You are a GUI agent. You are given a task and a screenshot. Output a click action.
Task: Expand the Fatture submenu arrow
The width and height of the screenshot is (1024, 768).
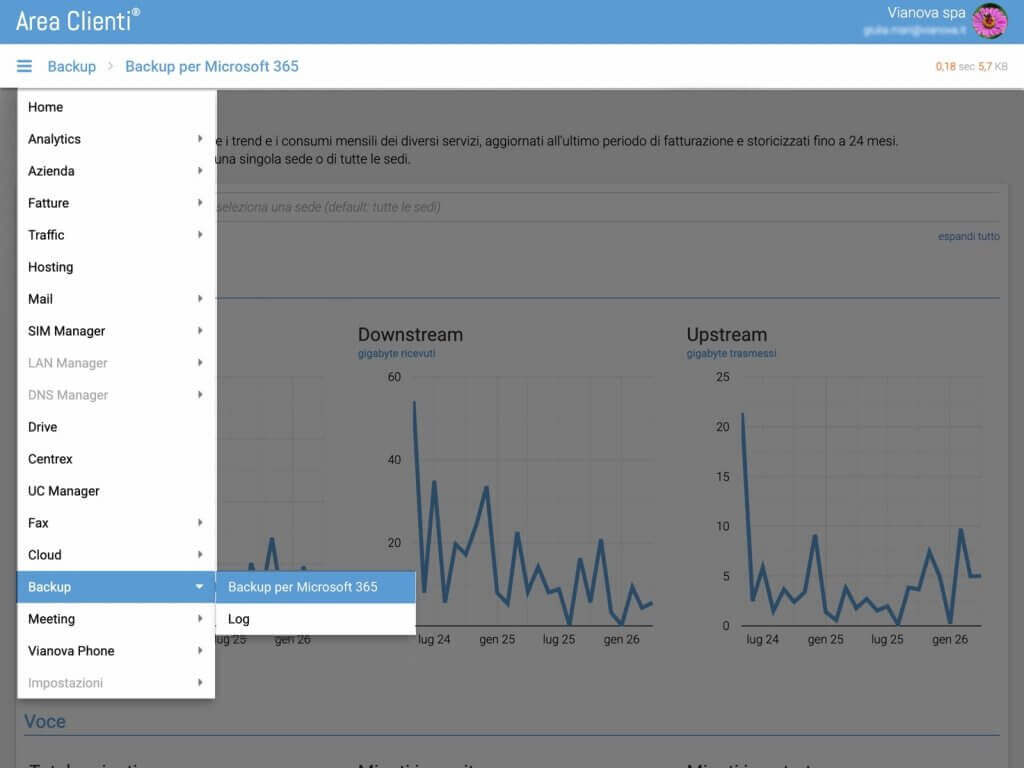point(200,202)
